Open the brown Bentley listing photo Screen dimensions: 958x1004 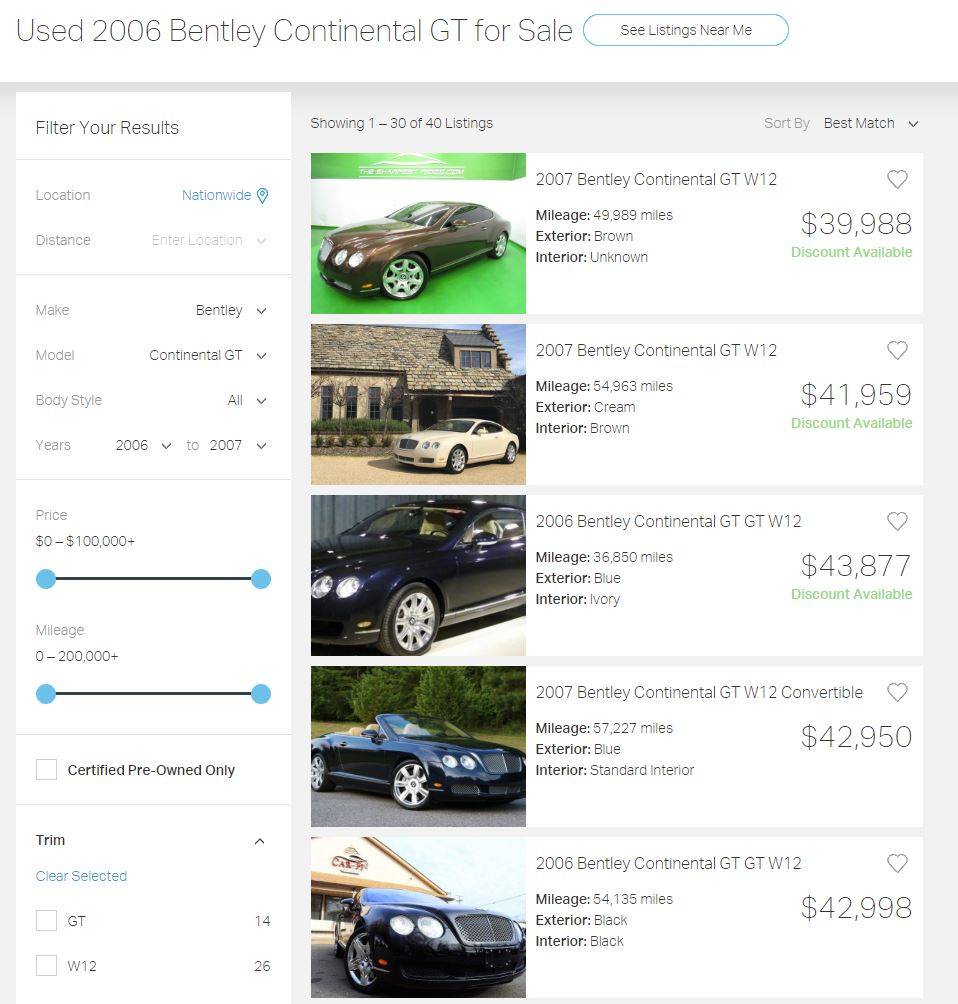418,233
